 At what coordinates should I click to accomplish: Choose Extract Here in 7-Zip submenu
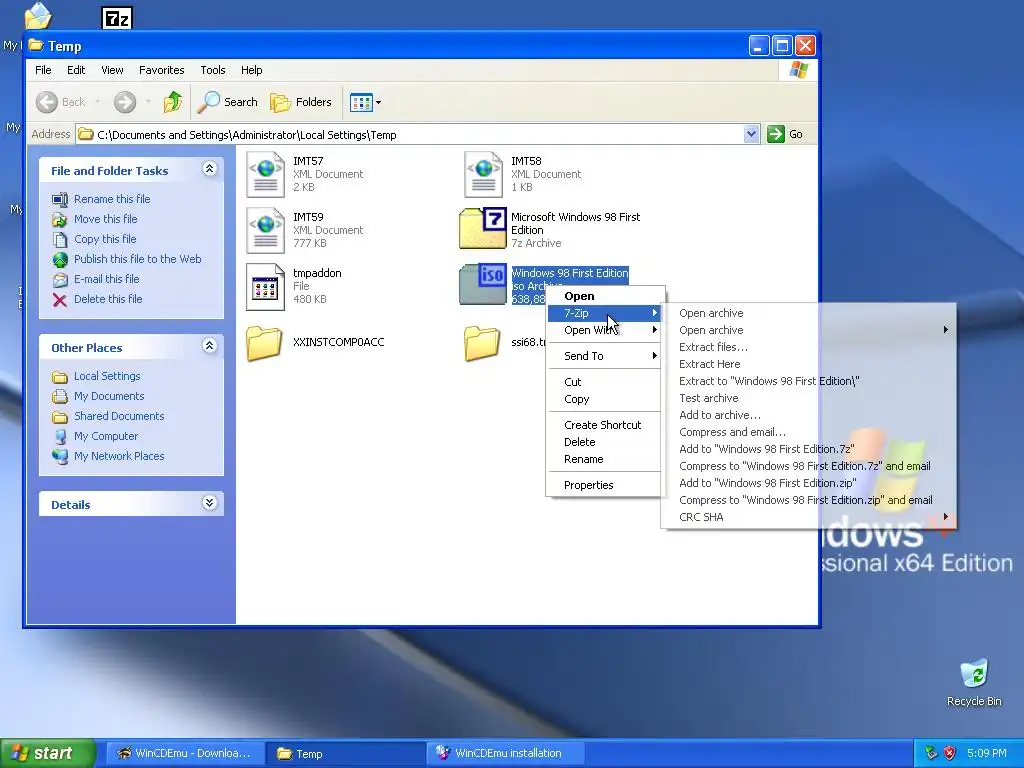pyautogui.click(x=808, y=364)
